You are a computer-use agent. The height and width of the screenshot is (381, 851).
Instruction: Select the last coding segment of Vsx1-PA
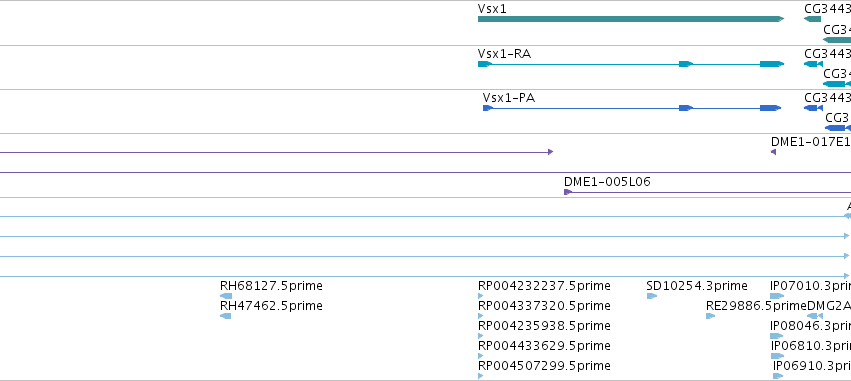click(770, 108)
